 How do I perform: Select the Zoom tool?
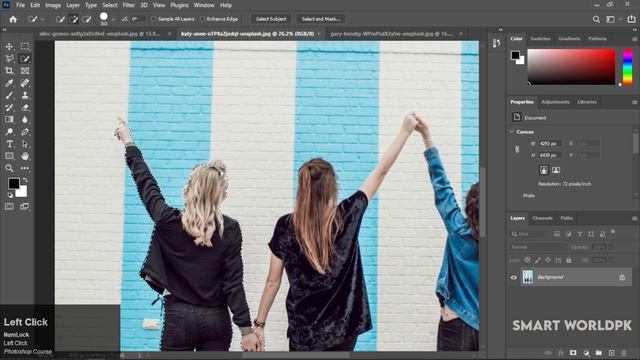point(9,168)
